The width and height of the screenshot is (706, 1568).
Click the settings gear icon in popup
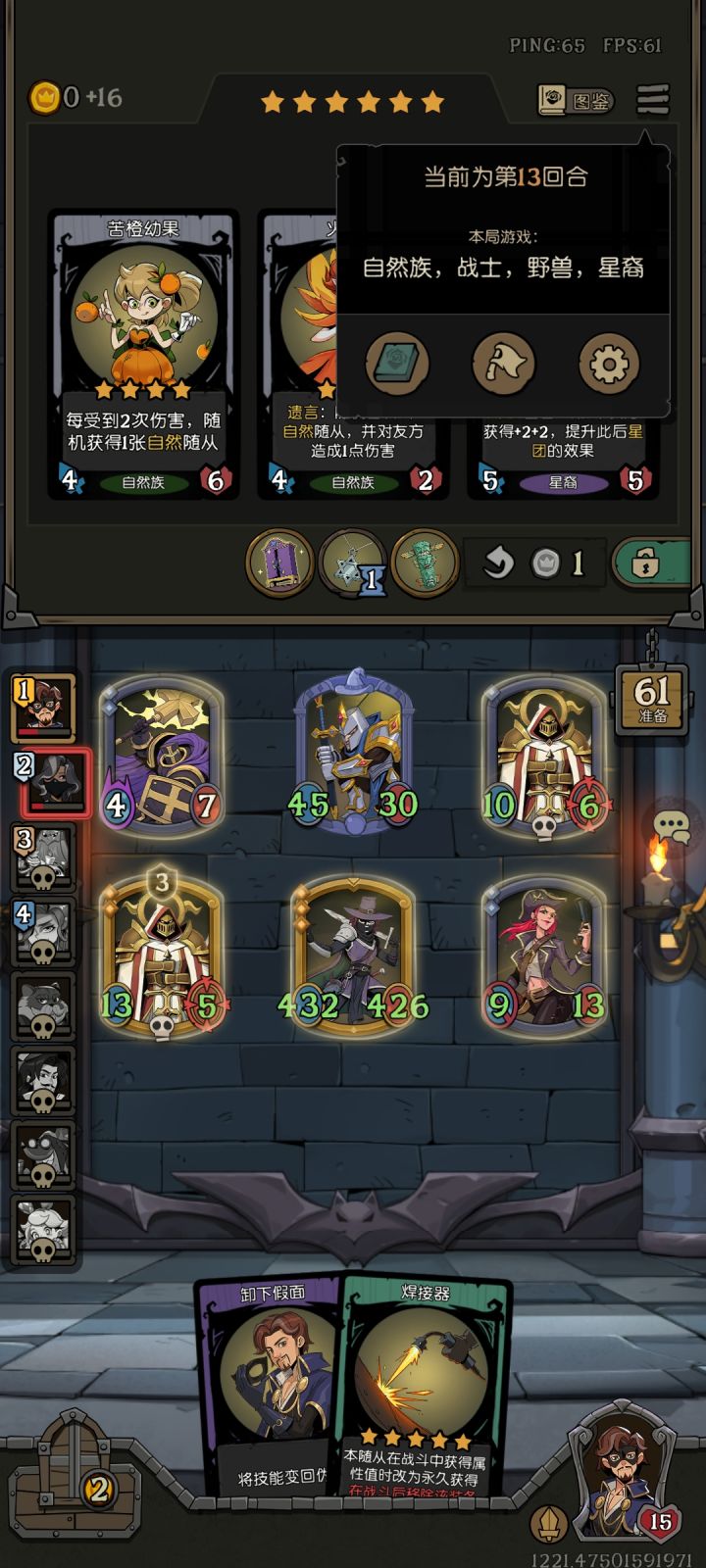click(609, 364)
